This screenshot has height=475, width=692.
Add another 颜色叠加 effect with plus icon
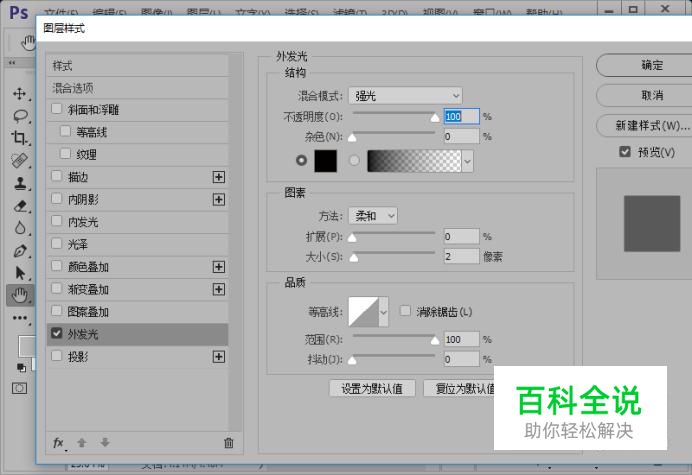click(x=219, y=267)
